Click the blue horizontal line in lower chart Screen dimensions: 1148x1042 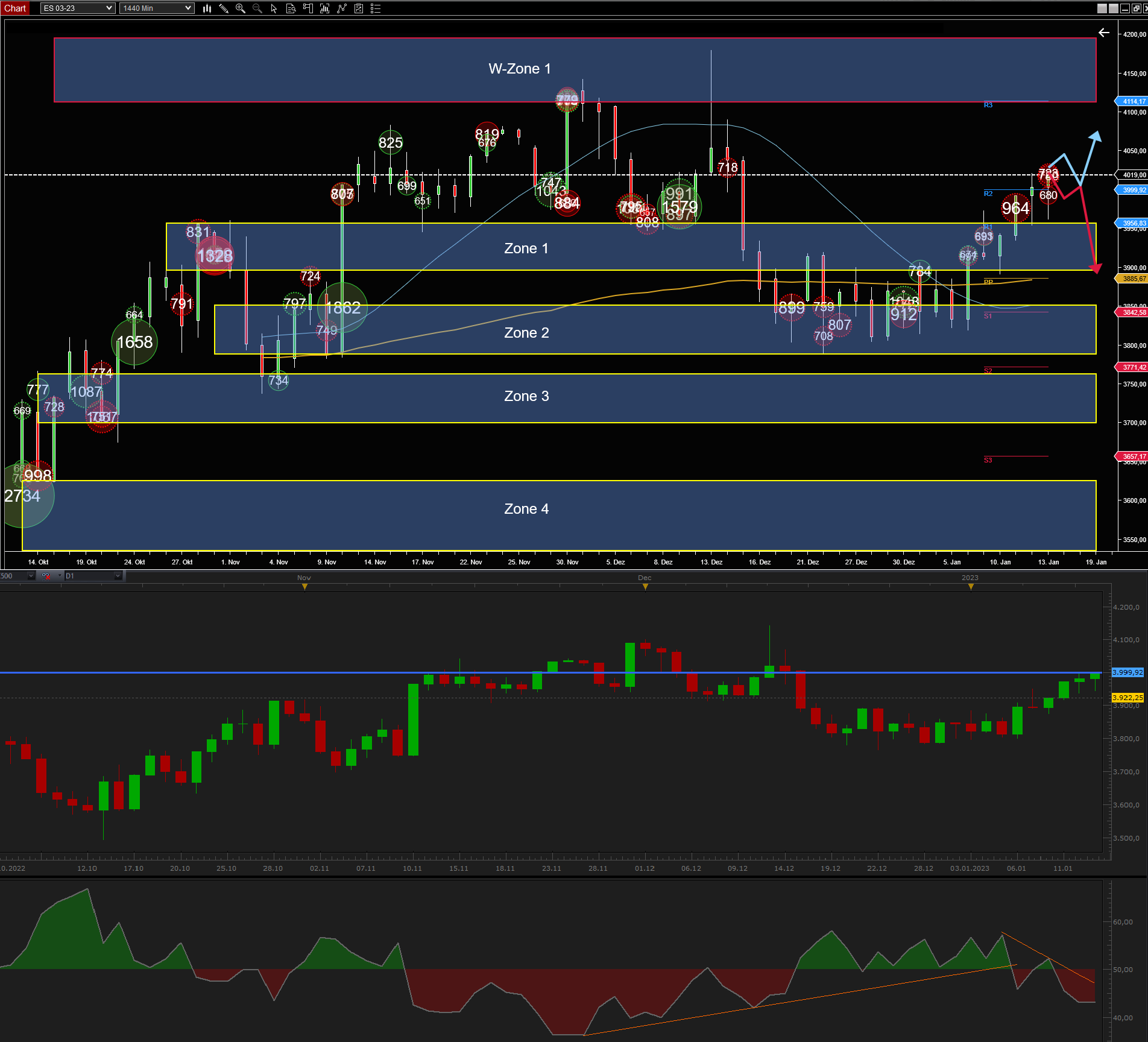tap(551, 672)
